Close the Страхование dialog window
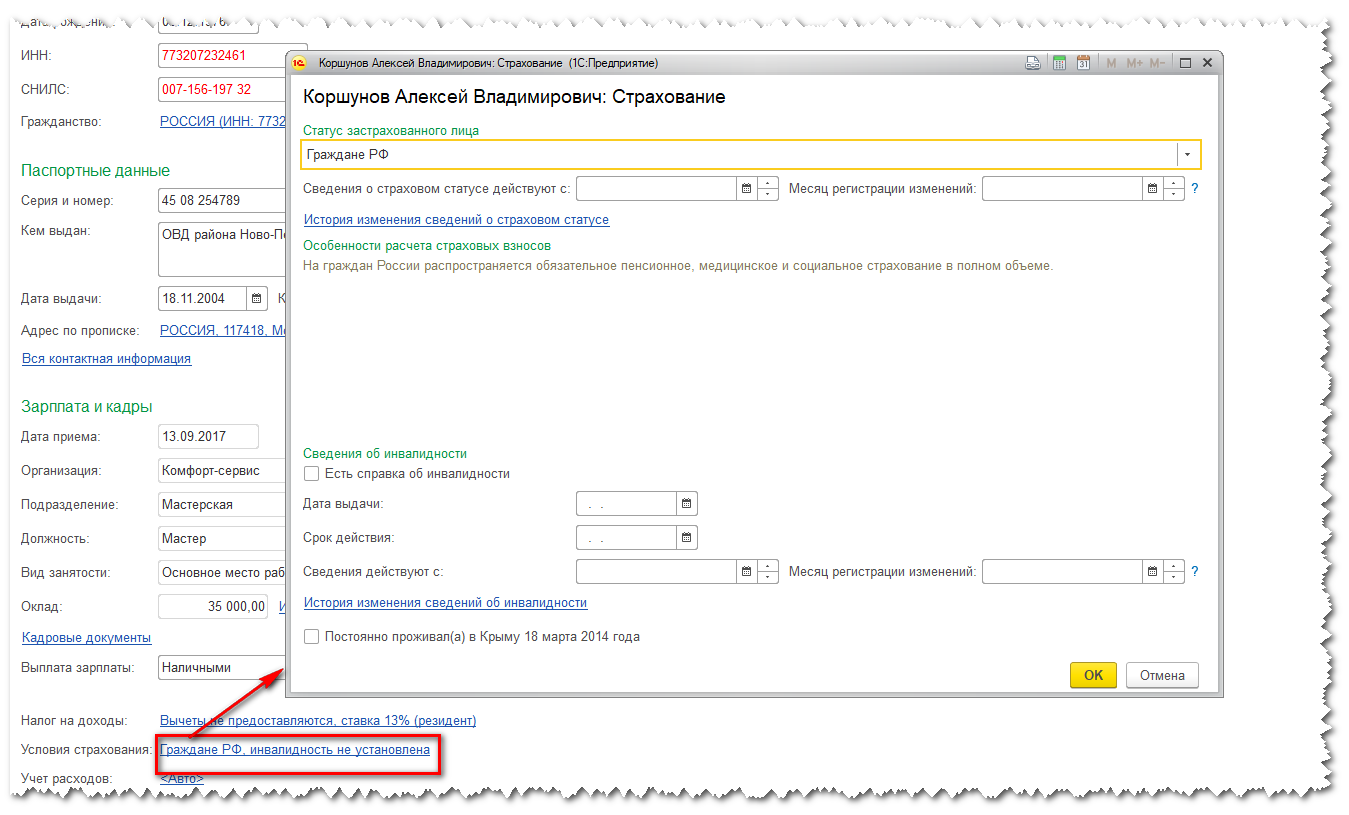The height and width of the screenshot is (815, 1349). [1207, 63]
